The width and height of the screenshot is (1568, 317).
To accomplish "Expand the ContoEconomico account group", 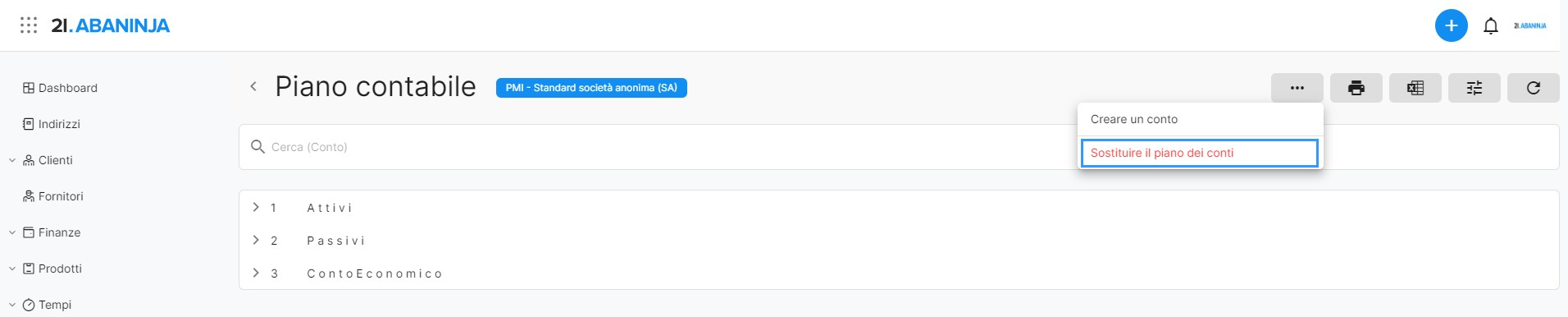I will point(256,273).
